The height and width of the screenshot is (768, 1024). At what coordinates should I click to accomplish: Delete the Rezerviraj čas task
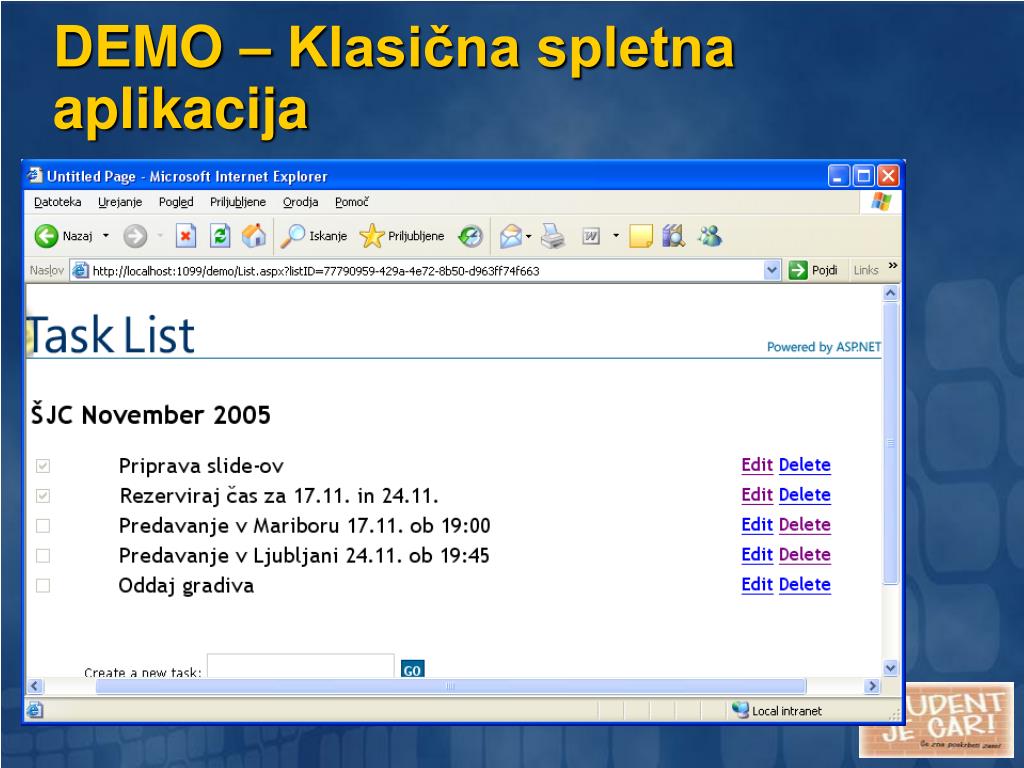coord(805,495)
